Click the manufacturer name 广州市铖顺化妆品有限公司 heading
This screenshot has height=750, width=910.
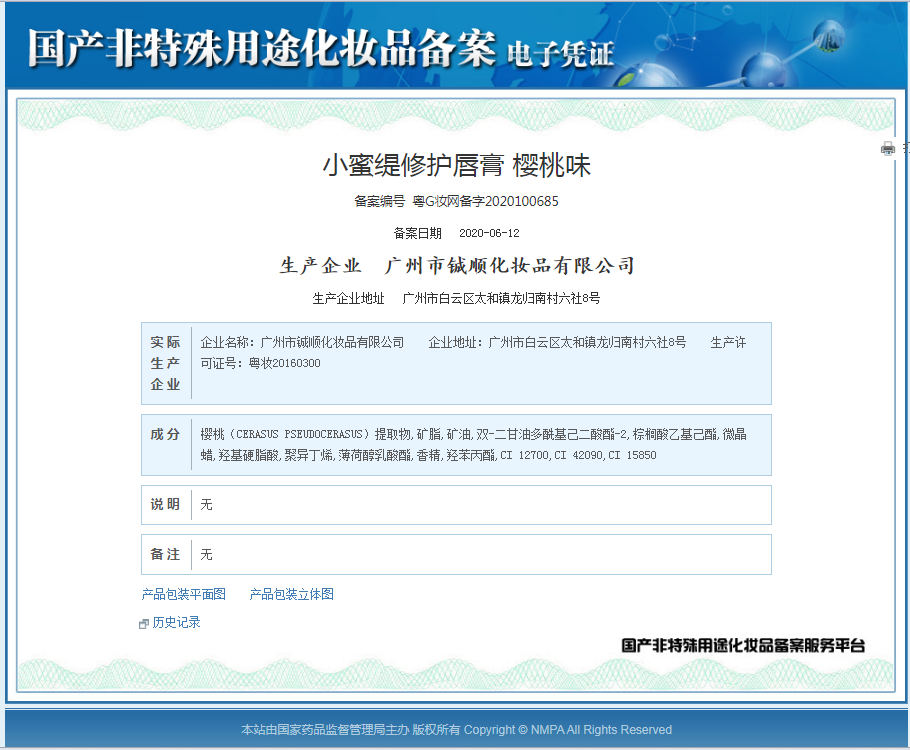[510, 266]
